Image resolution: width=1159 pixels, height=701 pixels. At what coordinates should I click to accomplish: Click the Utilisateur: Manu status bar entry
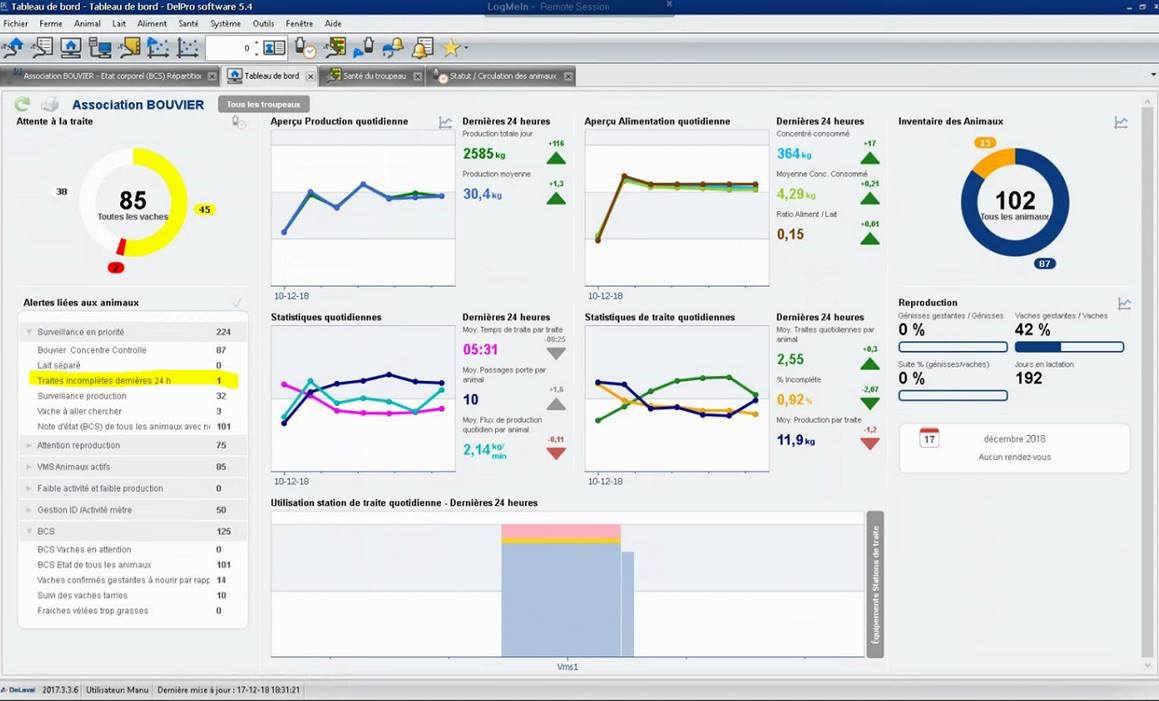[117, 690]
